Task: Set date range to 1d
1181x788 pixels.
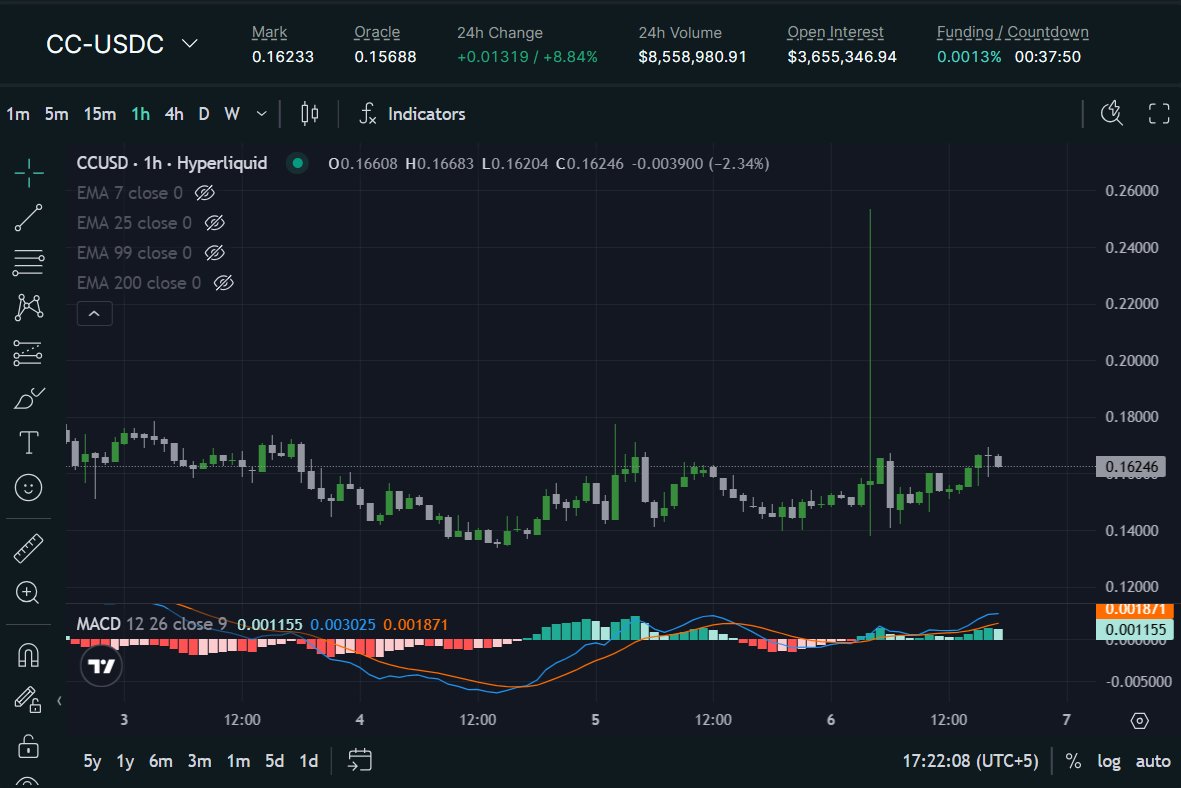Action: point(309,761)
